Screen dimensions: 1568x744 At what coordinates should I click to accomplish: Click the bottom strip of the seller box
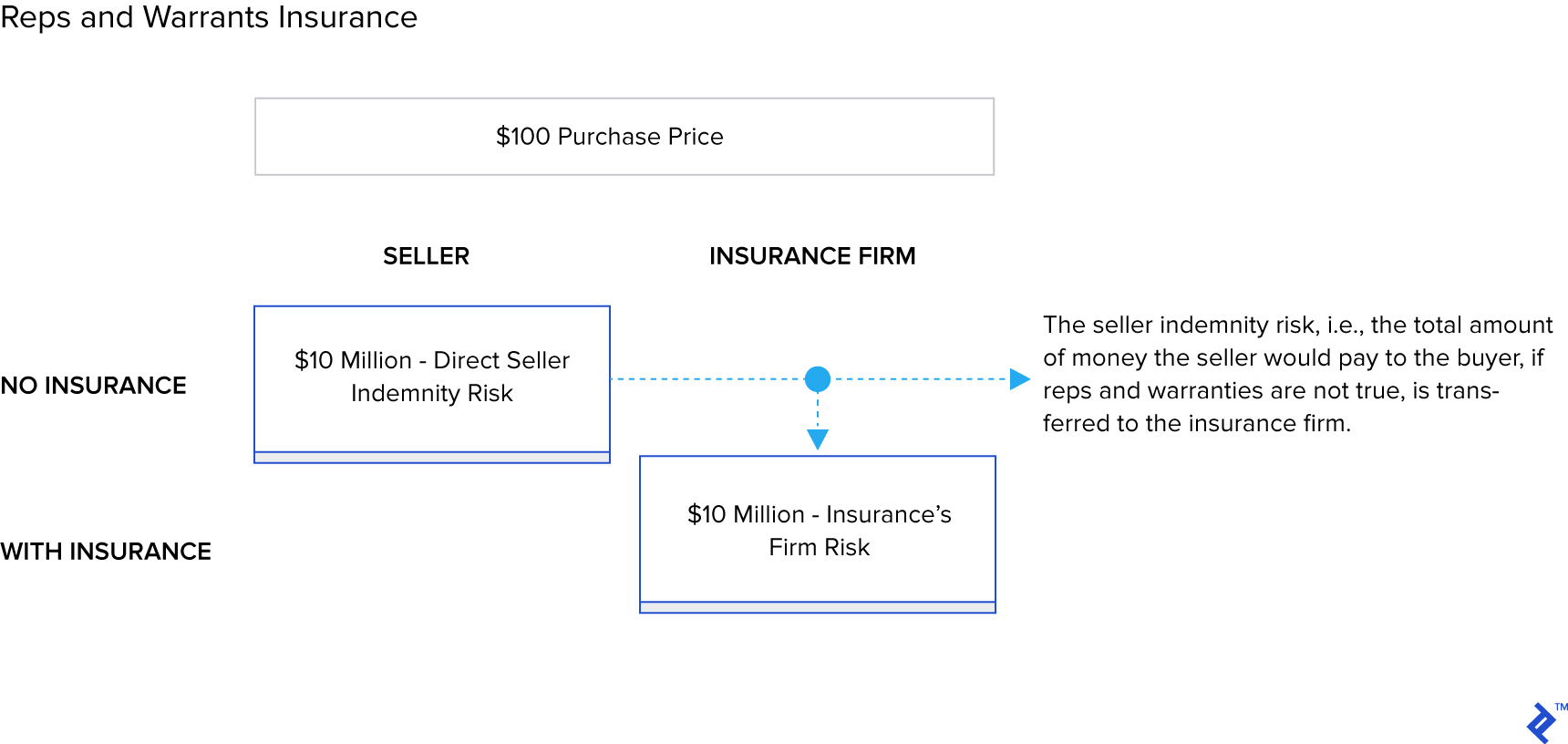tap(431, 458)
